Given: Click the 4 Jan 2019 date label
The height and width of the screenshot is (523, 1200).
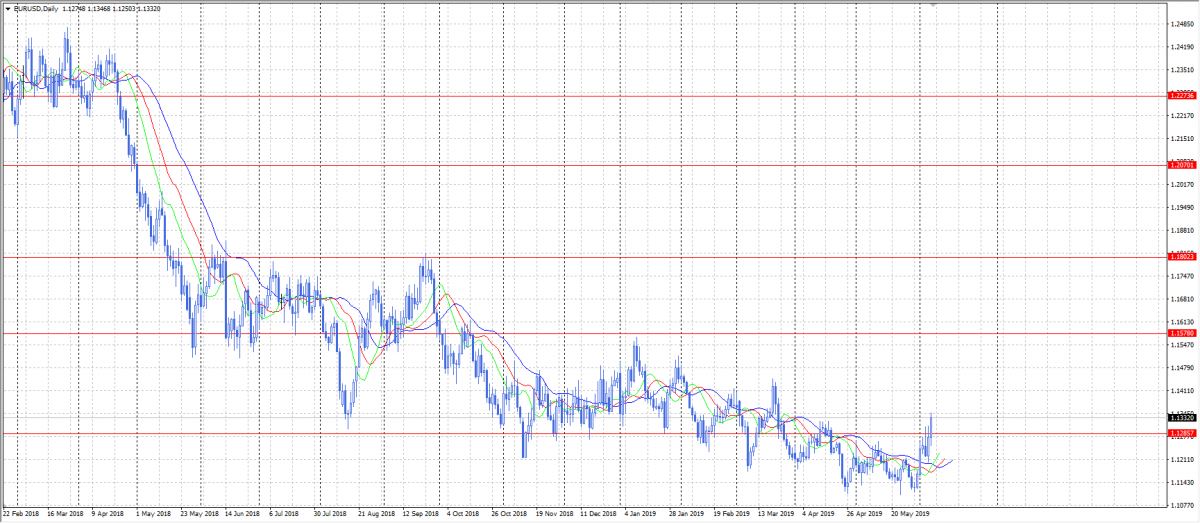Looking at the screenshot, I should click(639, 514).
